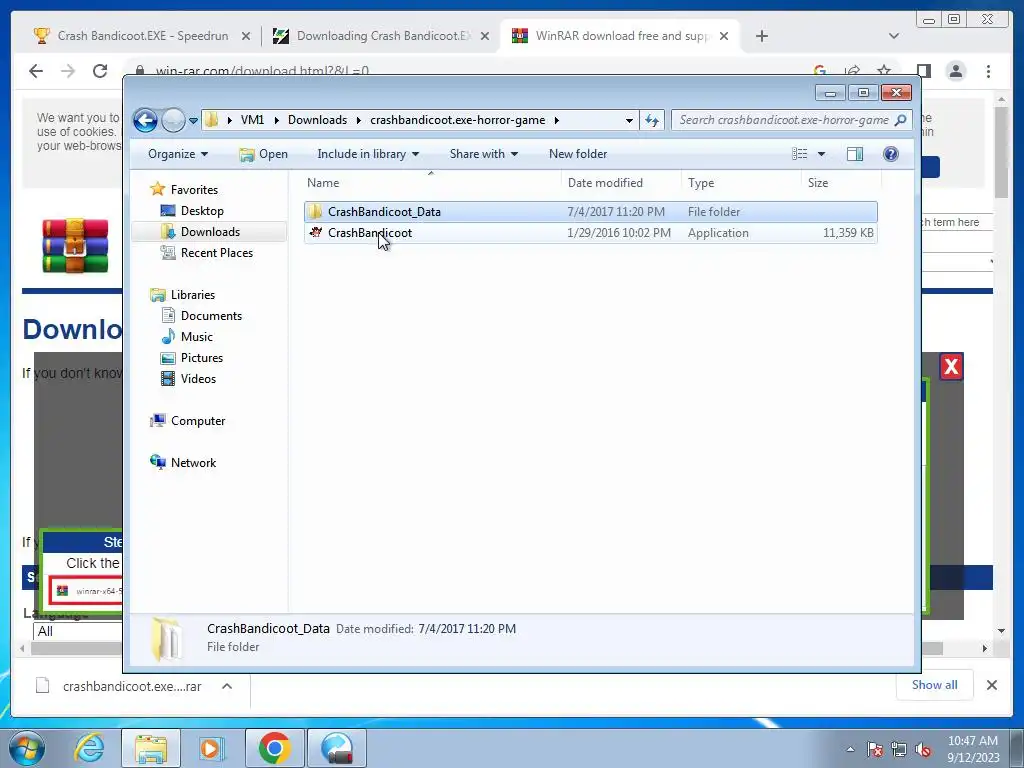The height and width of the screenshot is (768, 1024).
Task: Click the network icon in the system tray
Action: click(x=899, y=749)
